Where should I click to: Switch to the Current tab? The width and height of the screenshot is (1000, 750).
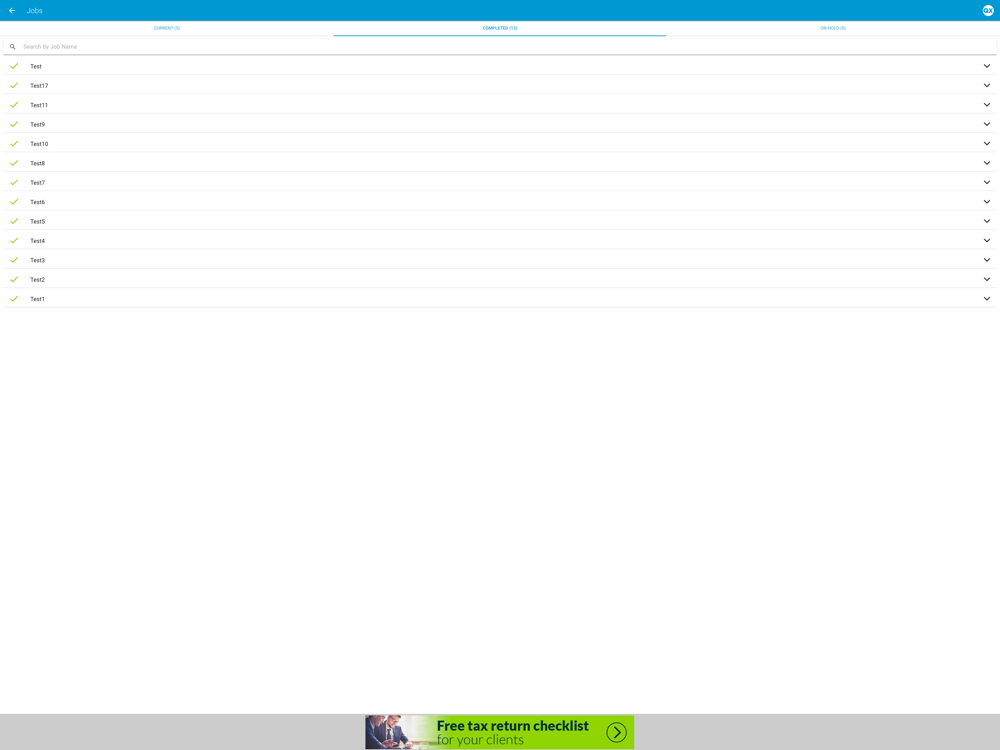pos(166,28)
